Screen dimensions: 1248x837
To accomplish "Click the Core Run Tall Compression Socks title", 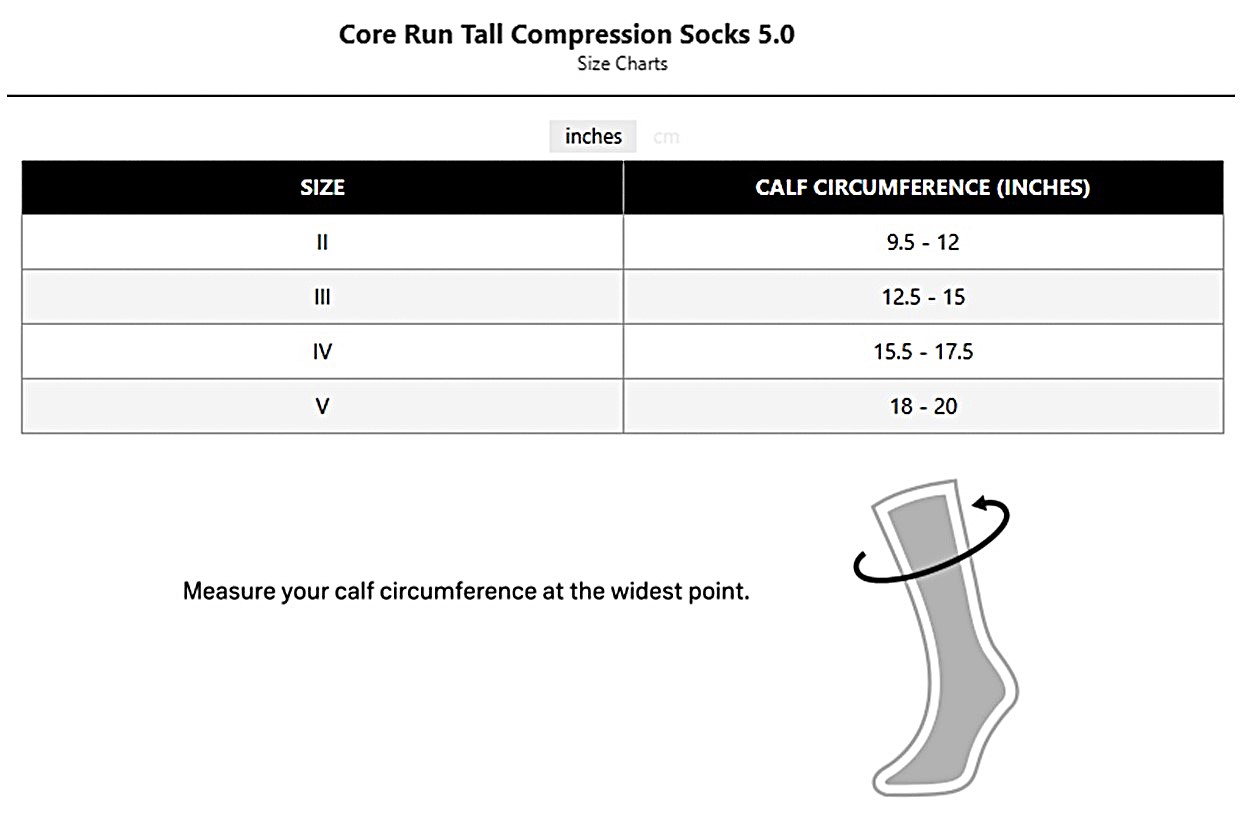I will point(567,34).
